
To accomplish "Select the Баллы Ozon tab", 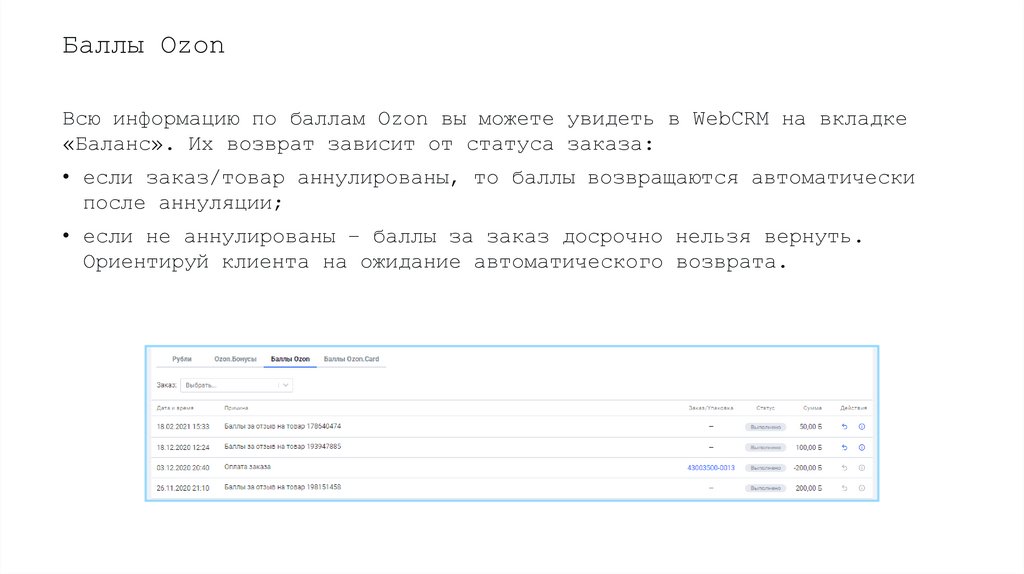I will pyautogui.click(x=290, y=359).
